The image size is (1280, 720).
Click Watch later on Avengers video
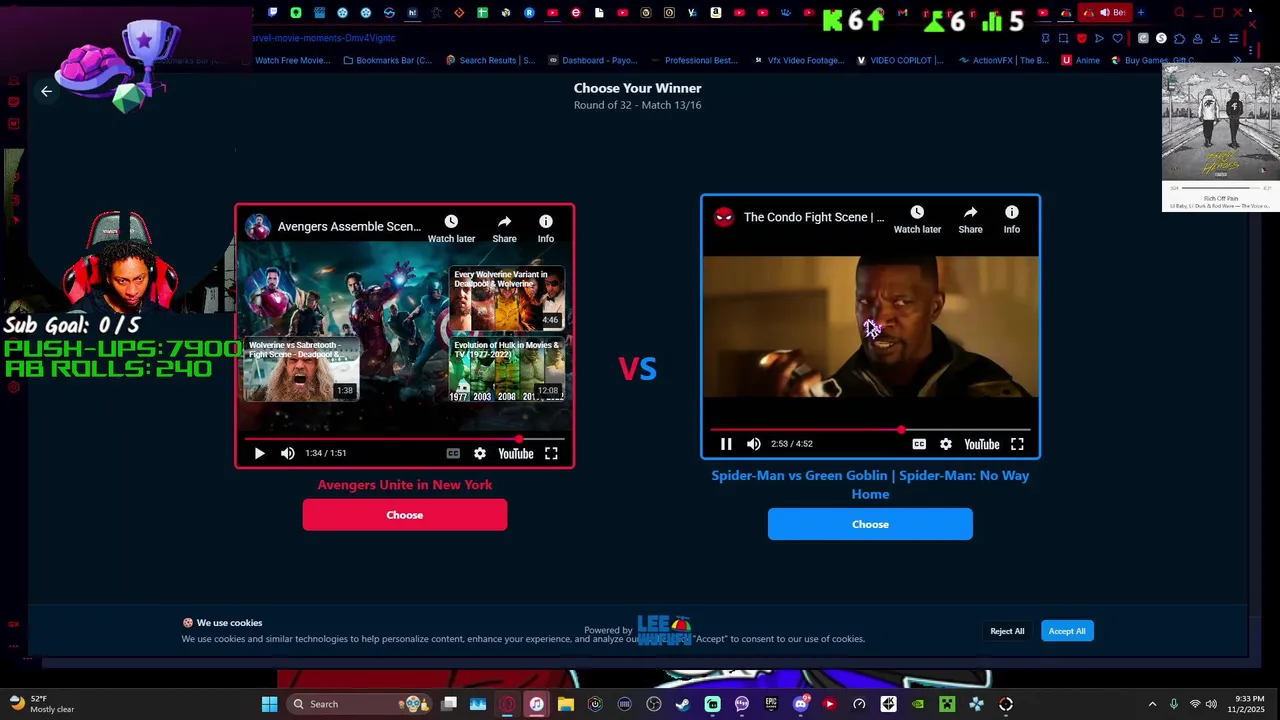pyautogui.click(x=451, y=228)
